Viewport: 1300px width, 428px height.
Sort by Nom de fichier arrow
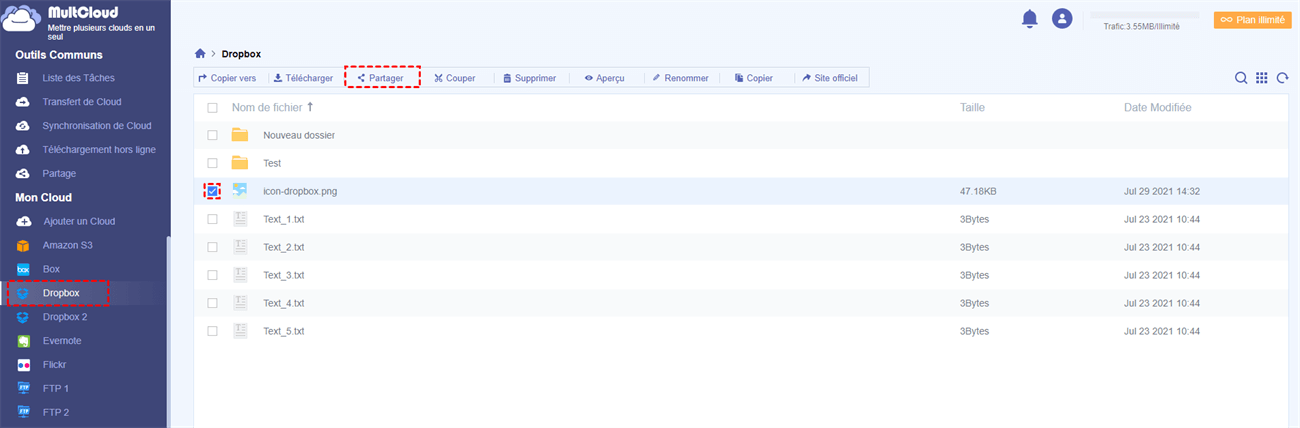point(310,107)
